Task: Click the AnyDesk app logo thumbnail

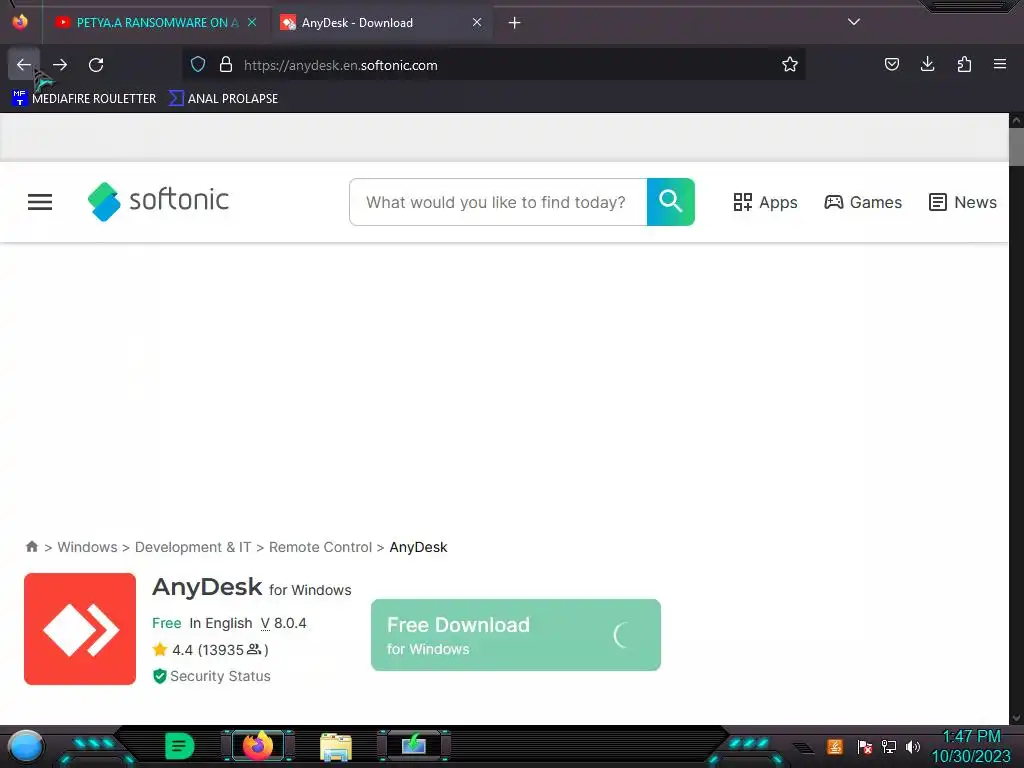Action: click(80, 629)
